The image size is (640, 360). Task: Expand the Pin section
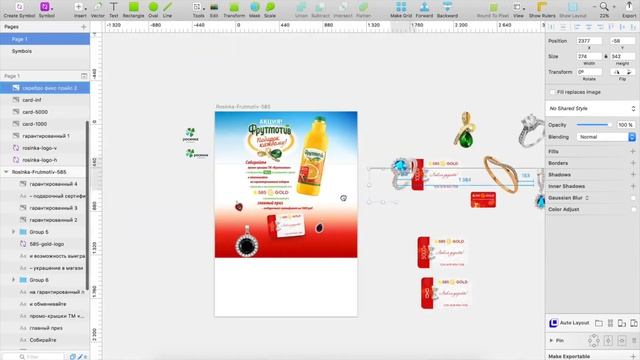click(x=551, y=340)
